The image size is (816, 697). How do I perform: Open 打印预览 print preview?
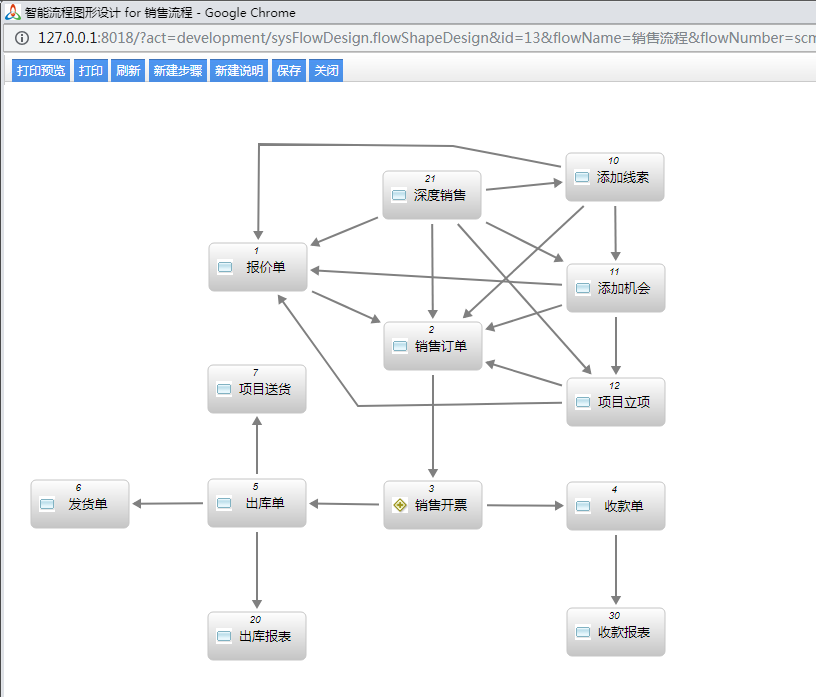pyautogui.click(x=41, y=71)
